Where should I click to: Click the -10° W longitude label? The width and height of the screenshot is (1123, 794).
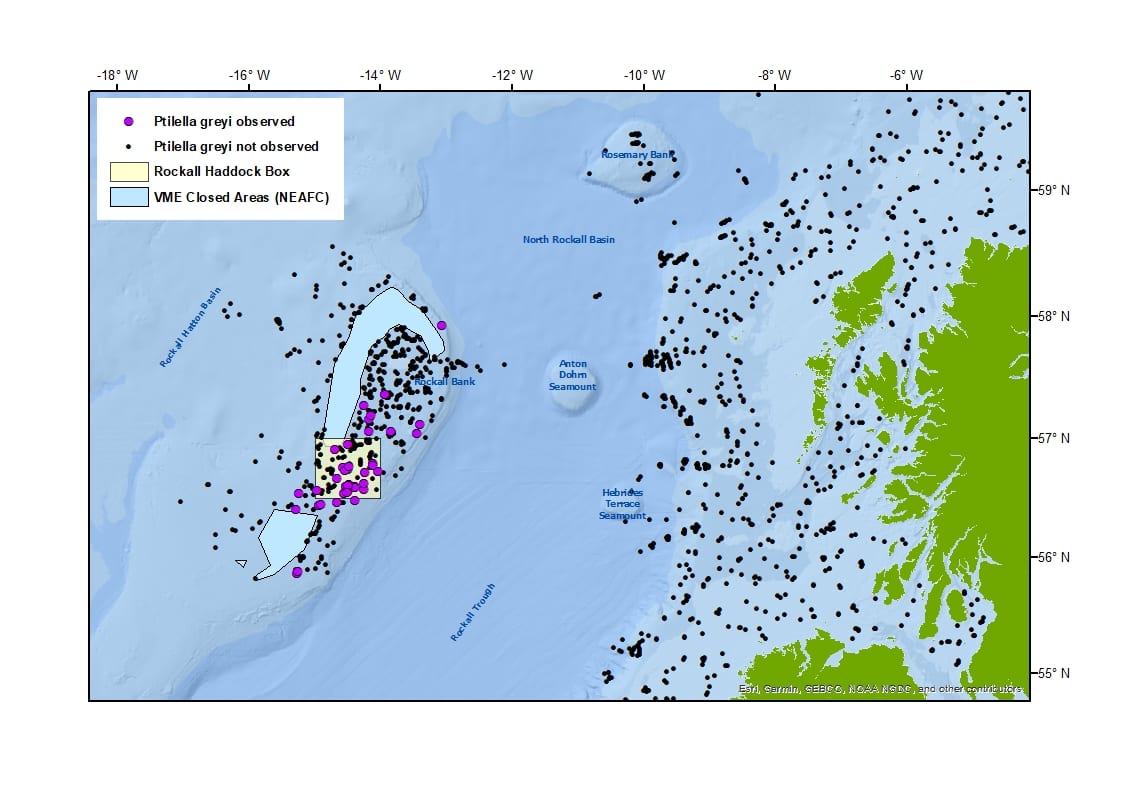pos(643,75)
